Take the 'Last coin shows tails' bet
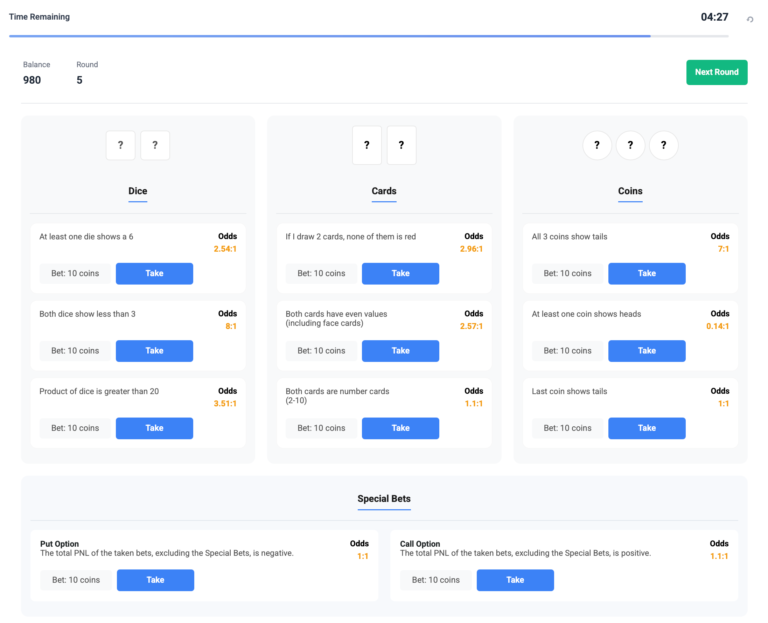This screenshot has width=768, height=623. 647,428
